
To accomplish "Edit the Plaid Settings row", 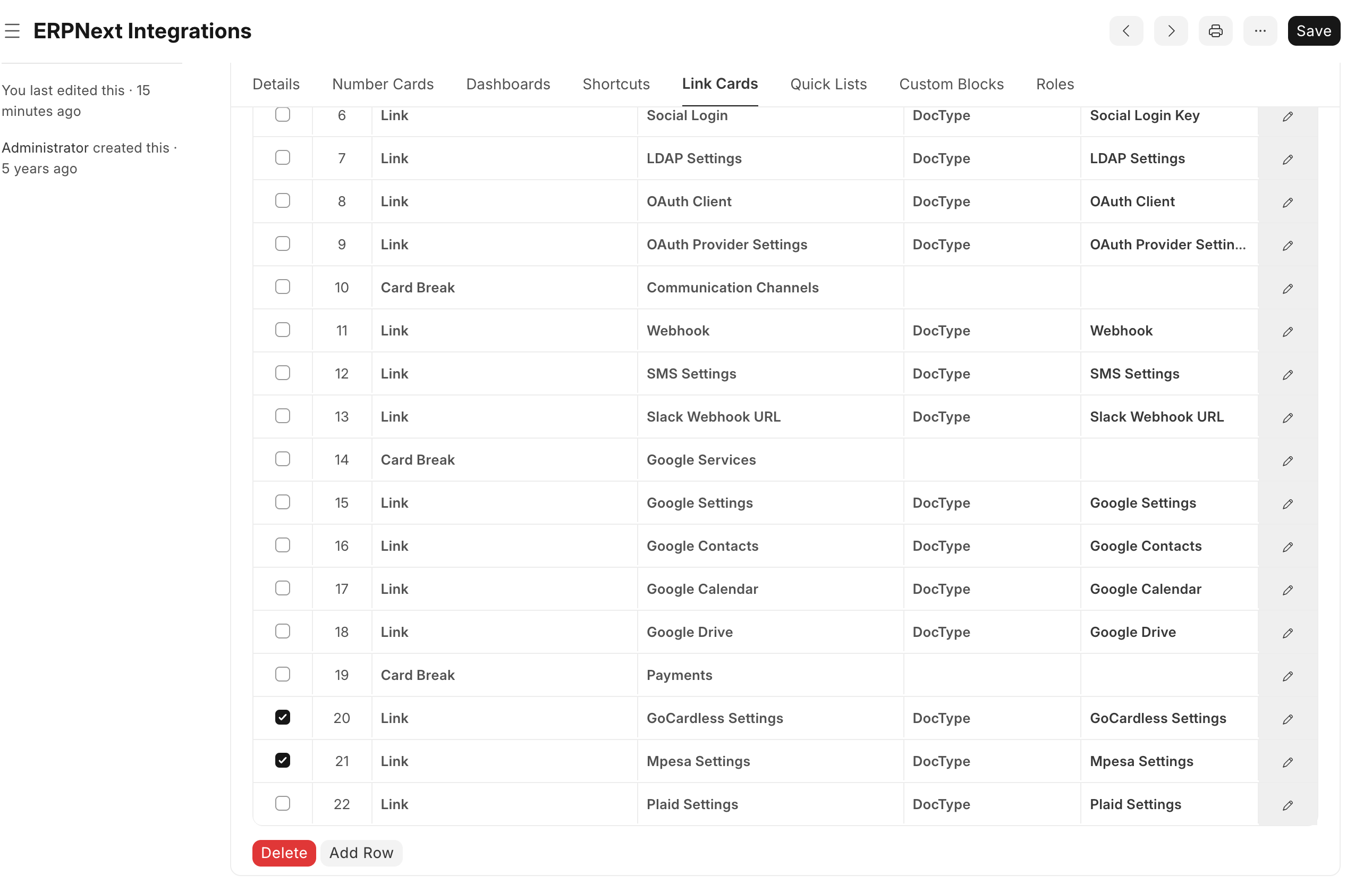I will click(1288, 805).
